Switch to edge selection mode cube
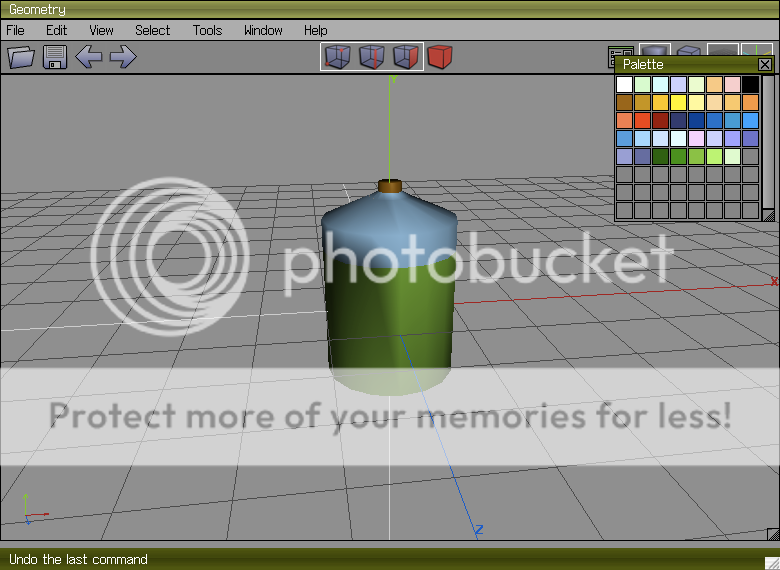The width and height of the screenshot is (780, 570). tap(372, 57)
